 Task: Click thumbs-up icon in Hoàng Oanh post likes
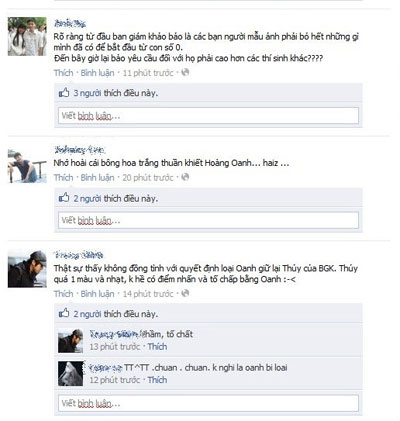tap(64, 198)
